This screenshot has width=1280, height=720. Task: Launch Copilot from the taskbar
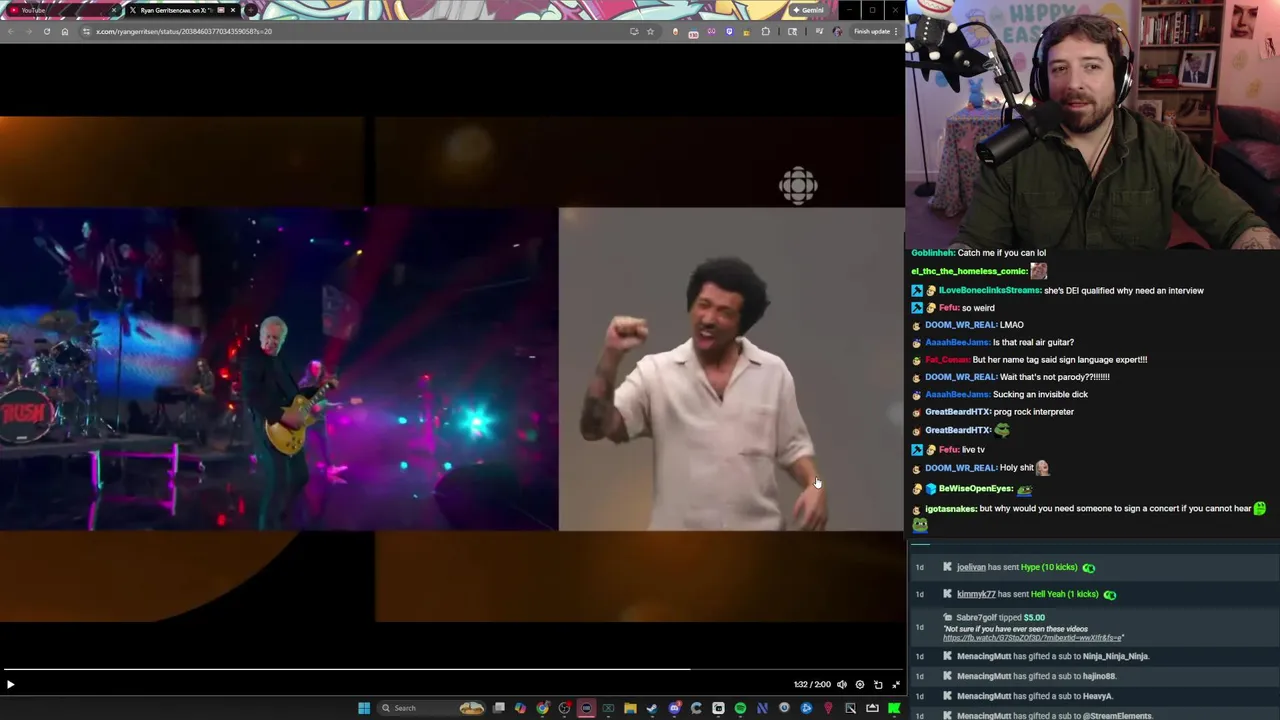point(520,708)
